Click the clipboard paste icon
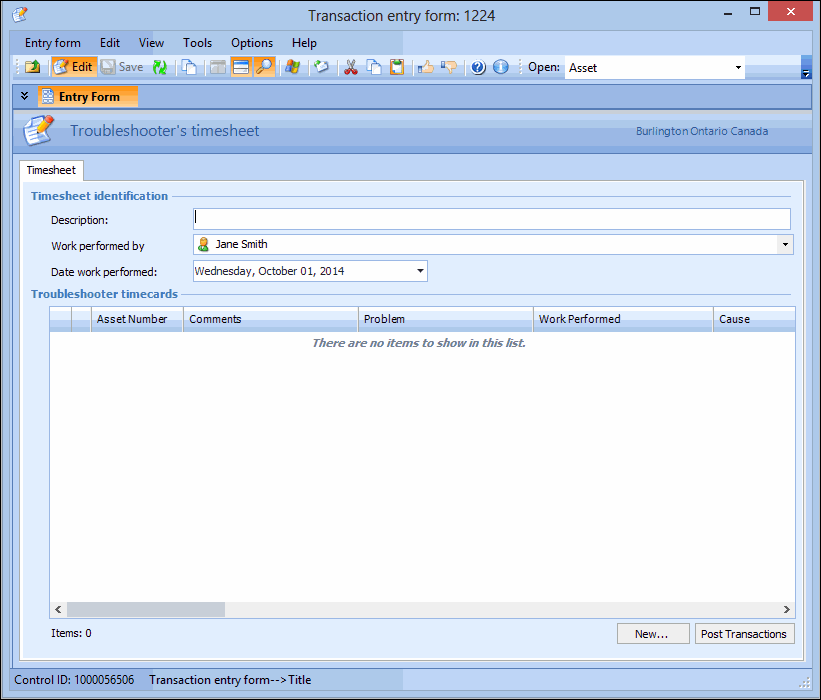The width and height of the screenshot is (821, 700). coord(397,68)
